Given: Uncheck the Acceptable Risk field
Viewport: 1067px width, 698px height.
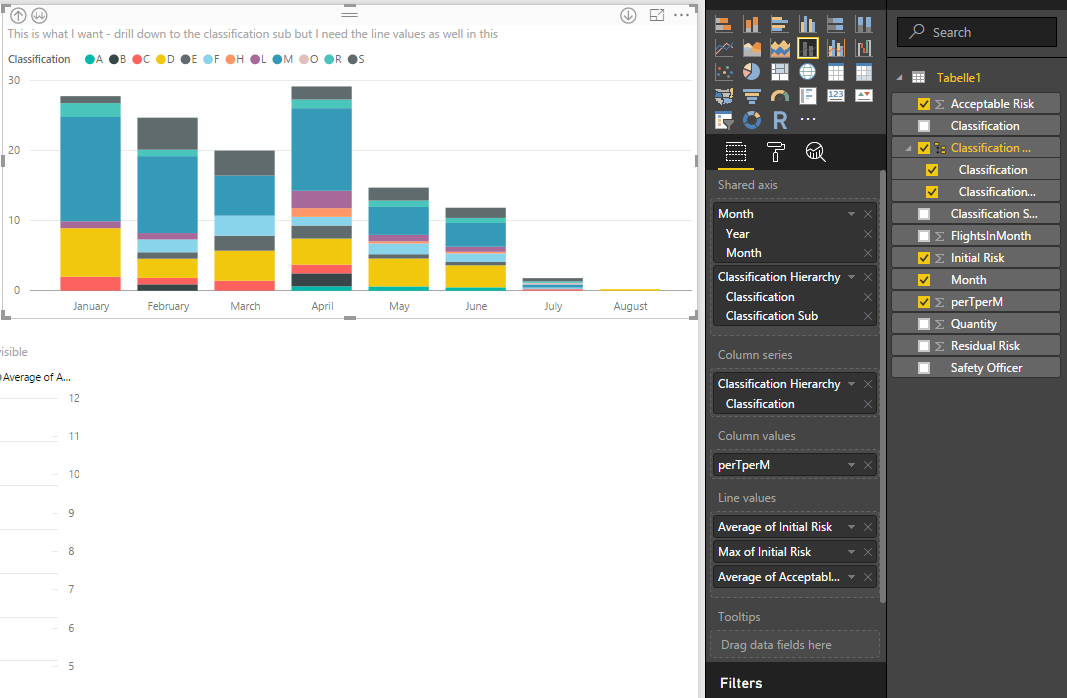Looking at the screenshot, I should (923, 104).
